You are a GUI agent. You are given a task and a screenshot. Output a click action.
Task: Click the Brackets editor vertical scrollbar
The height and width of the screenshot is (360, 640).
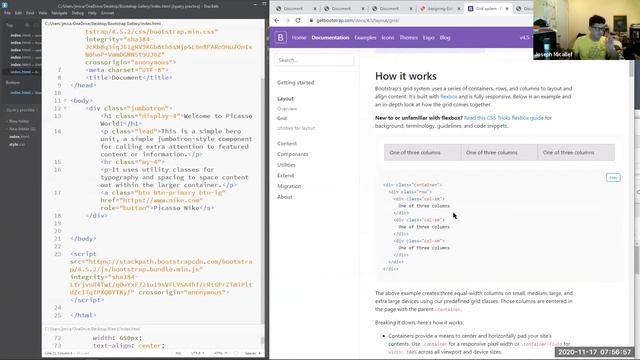coord(262,200)
